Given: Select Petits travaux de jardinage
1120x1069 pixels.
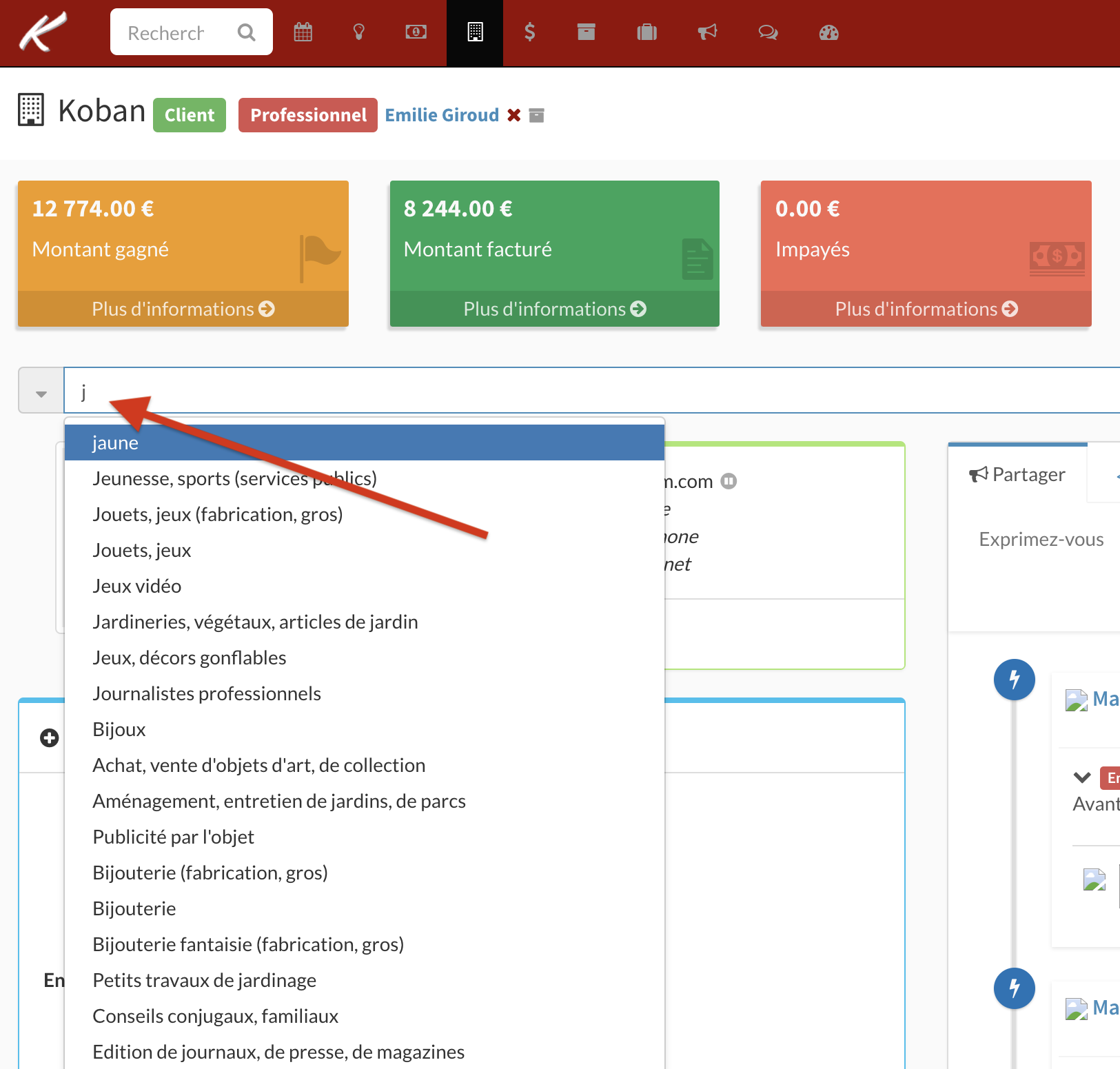Looking at the screenshot, I should click(365, 980).
